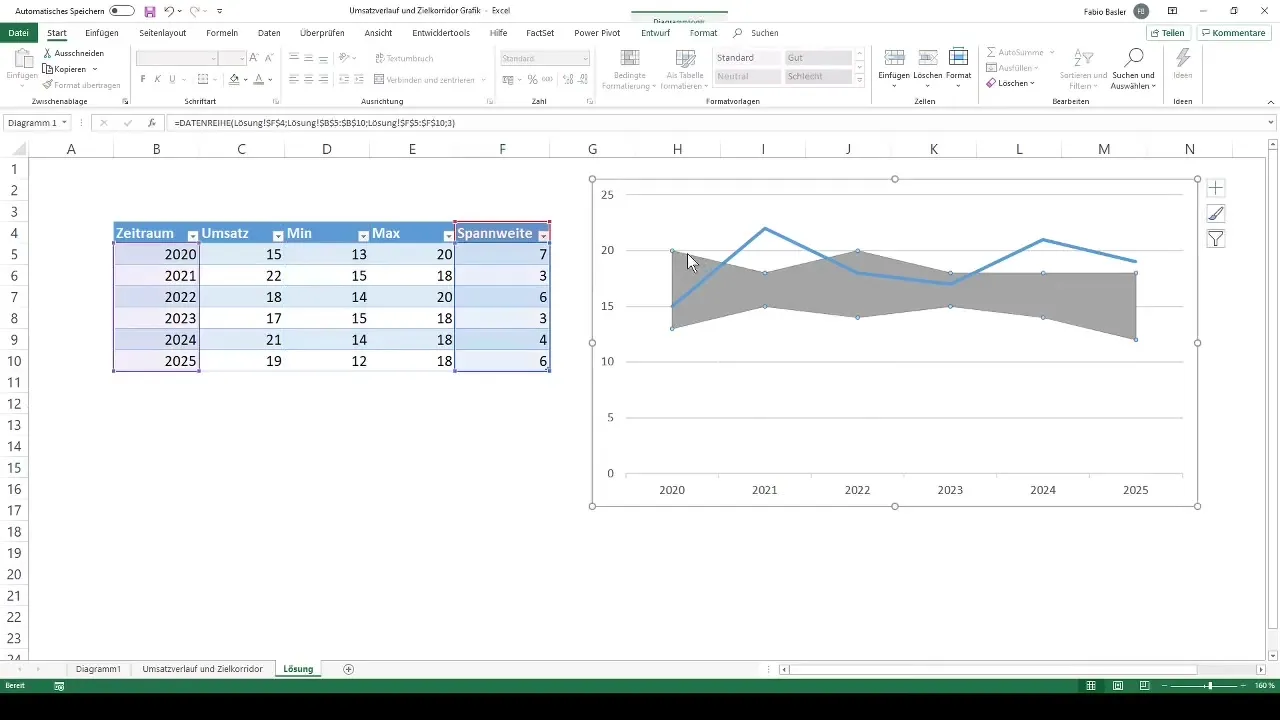Click the insert function fx icon
Viewport: 1280px width, 720px height.
click(x=151, y=122)
